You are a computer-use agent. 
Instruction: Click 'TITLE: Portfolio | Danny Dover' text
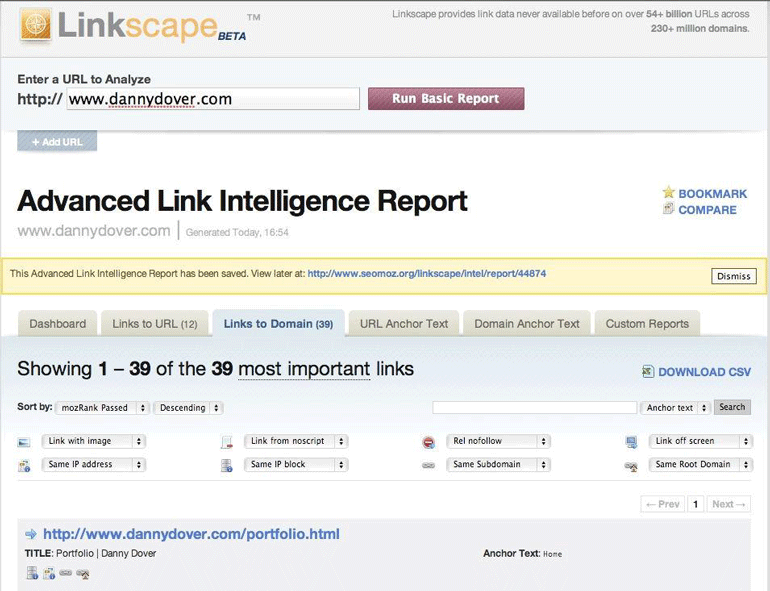90,553
